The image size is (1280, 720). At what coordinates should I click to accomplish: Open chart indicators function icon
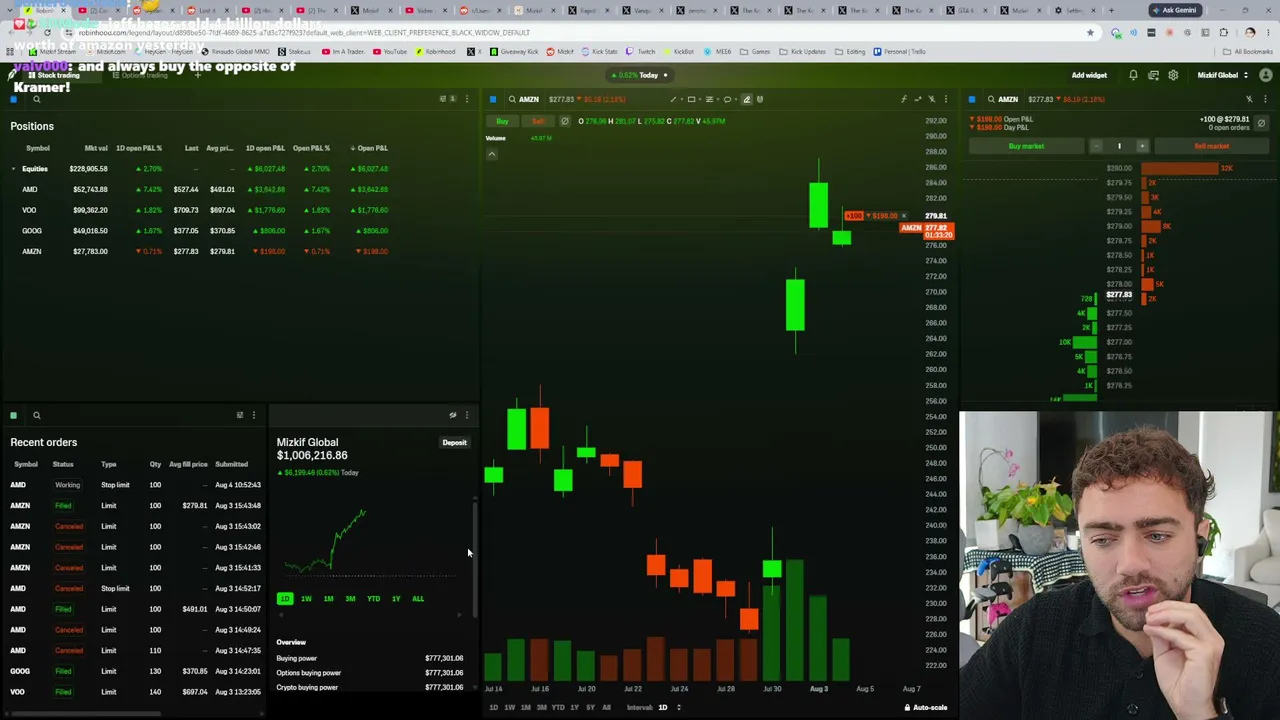point(904,99)
